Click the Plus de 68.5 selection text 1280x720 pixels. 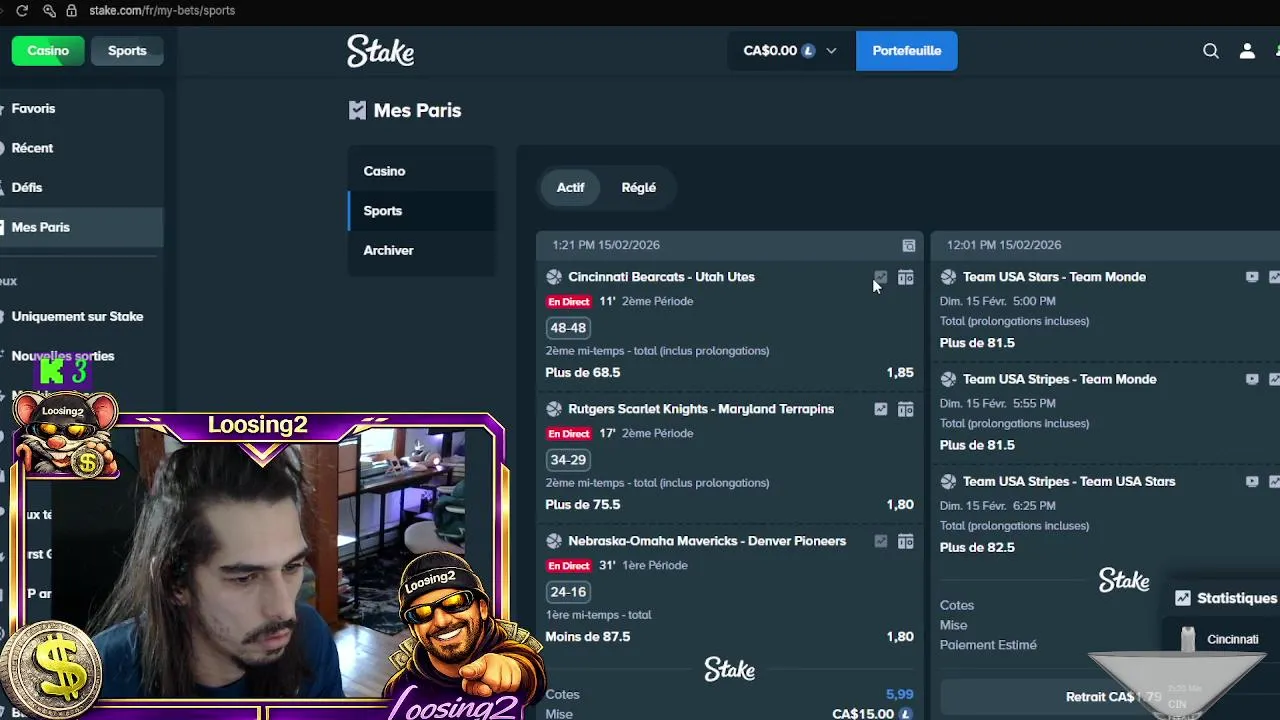[583, 372]
